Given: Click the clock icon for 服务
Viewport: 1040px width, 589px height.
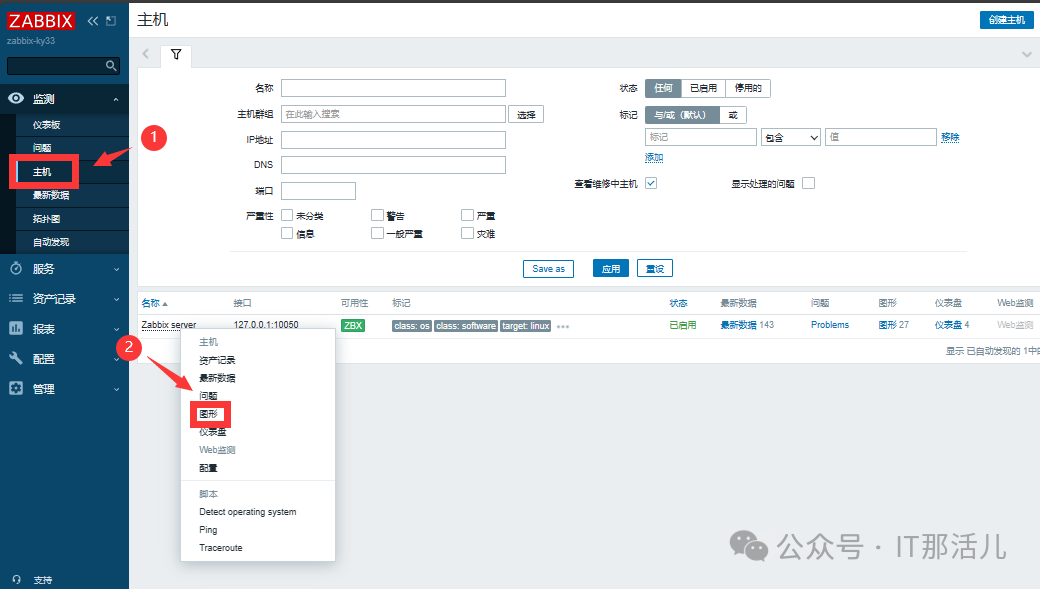Looking at the screenshot, I should (x=16, y=269).
